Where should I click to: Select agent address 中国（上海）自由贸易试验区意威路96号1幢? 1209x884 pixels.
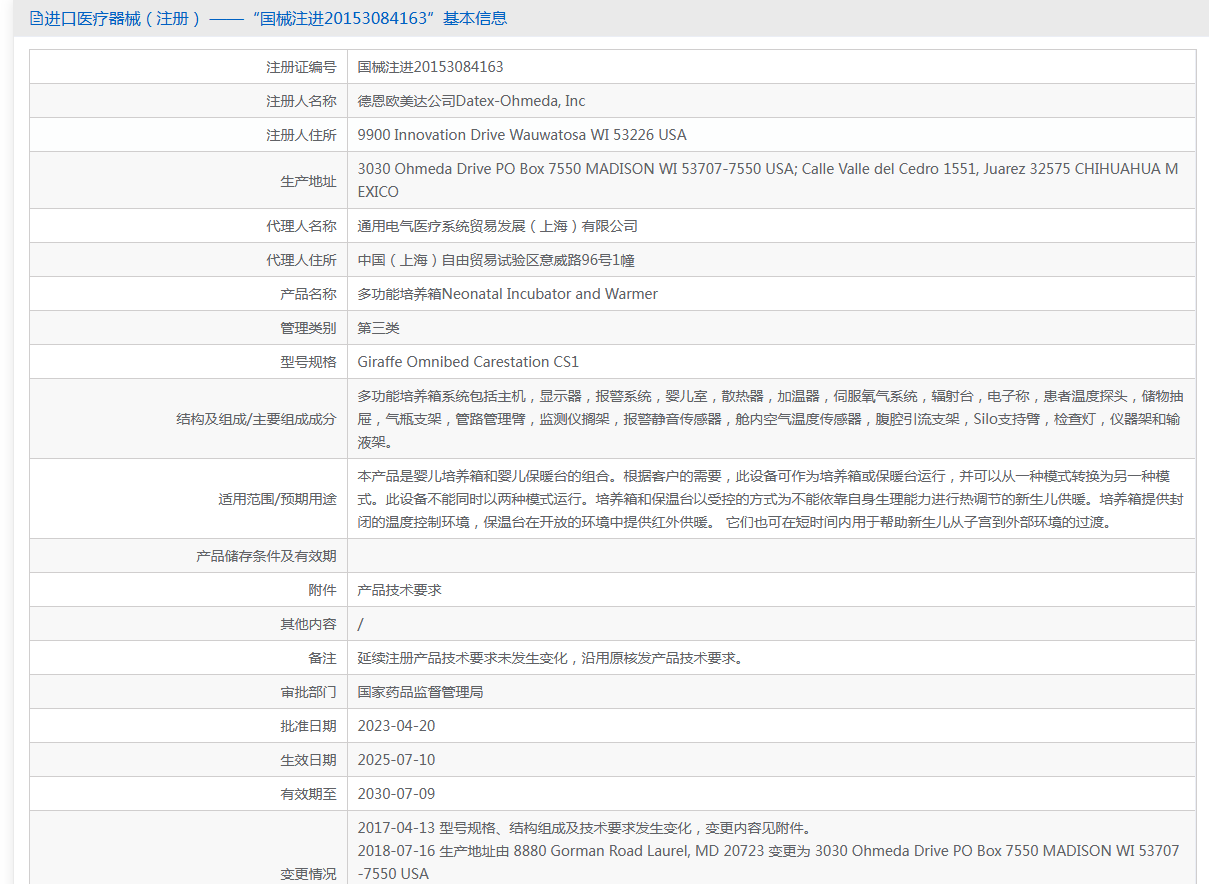496,260
